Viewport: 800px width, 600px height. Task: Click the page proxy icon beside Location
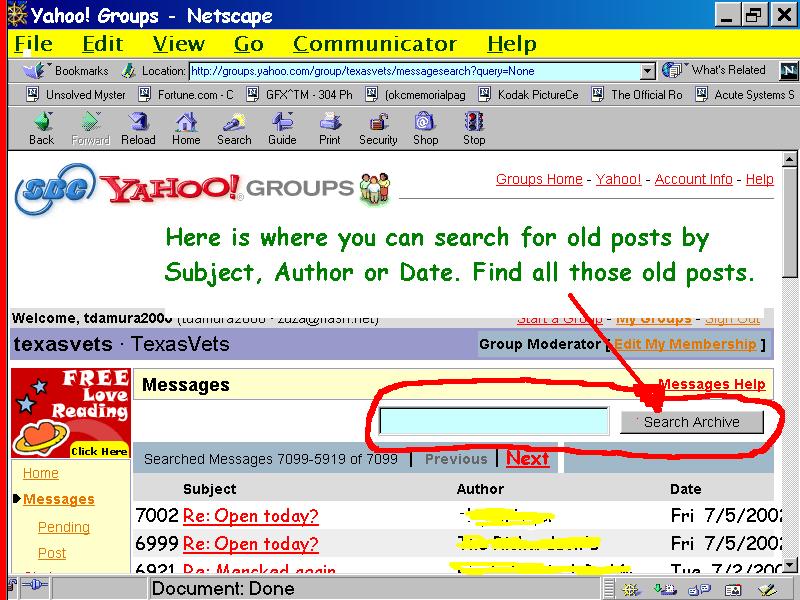pos(128,71)
